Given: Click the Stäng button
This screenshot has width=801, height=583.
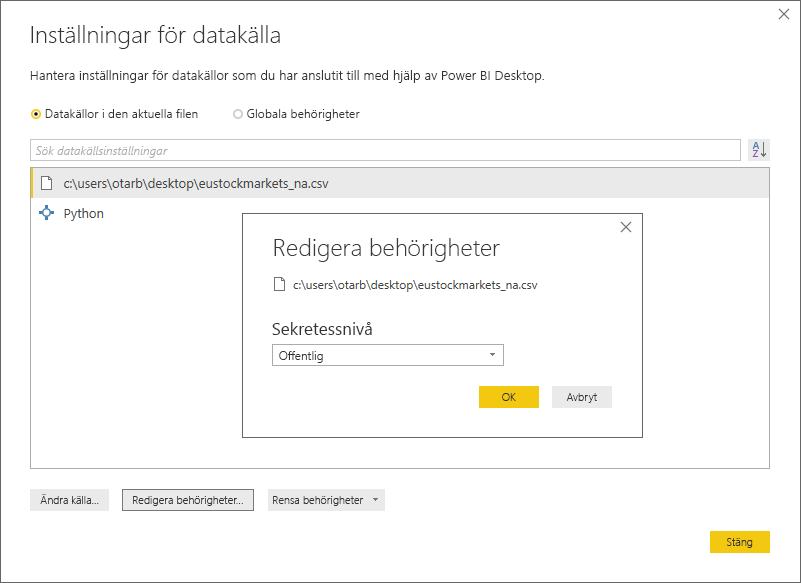Looking at the screenshot, I should (740, 542).
